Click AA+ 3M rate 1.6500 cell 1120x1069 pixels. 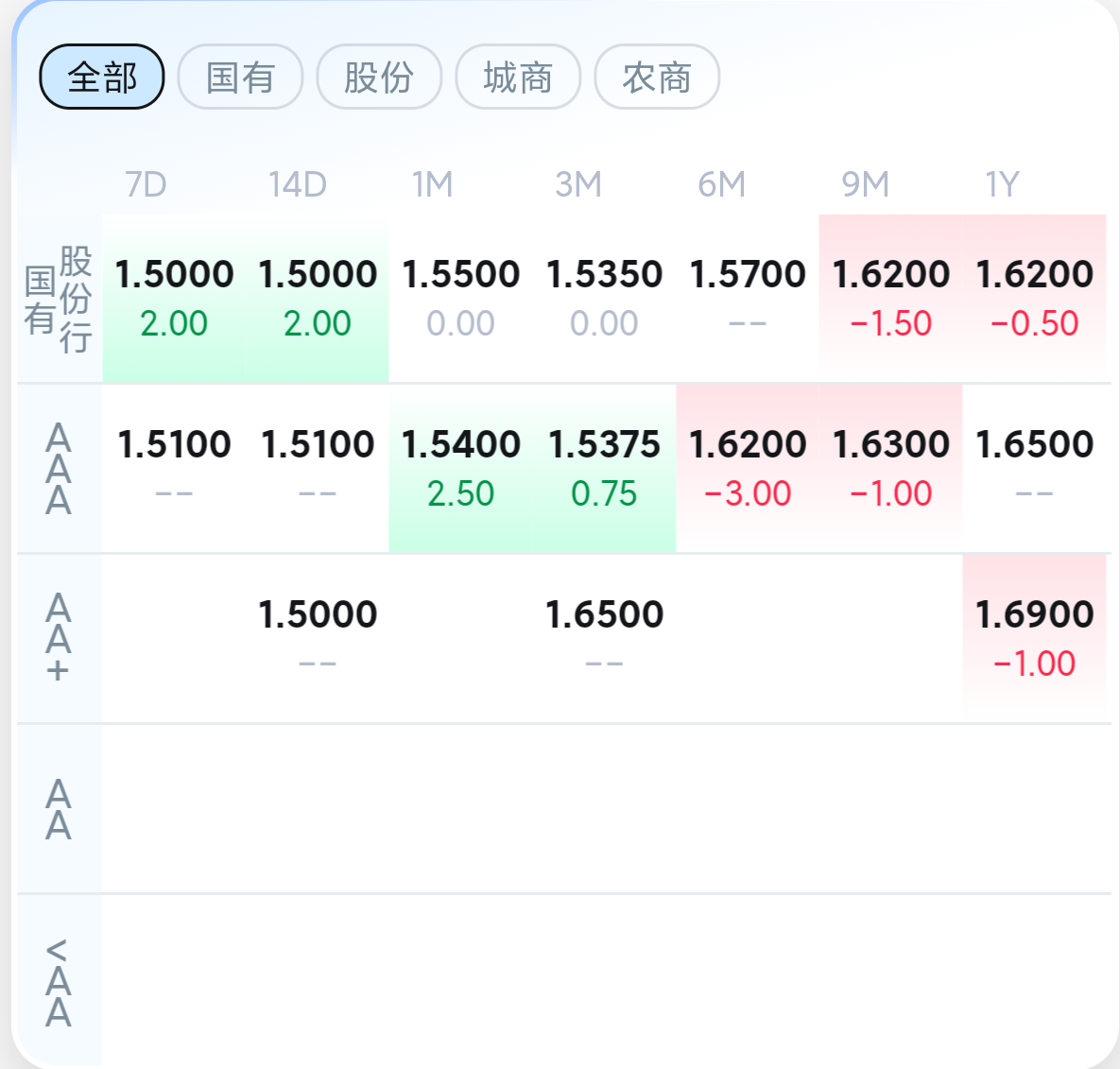[604, 638]
